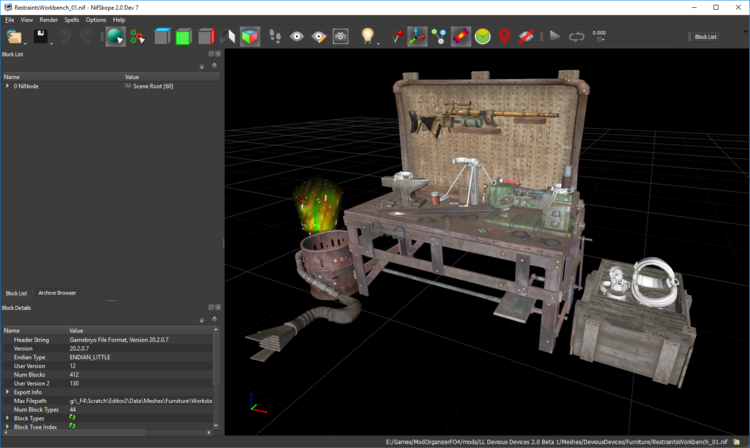Switch to Side view red cube icon
Viewport: 750px width, 448px height.
(206, 36)
